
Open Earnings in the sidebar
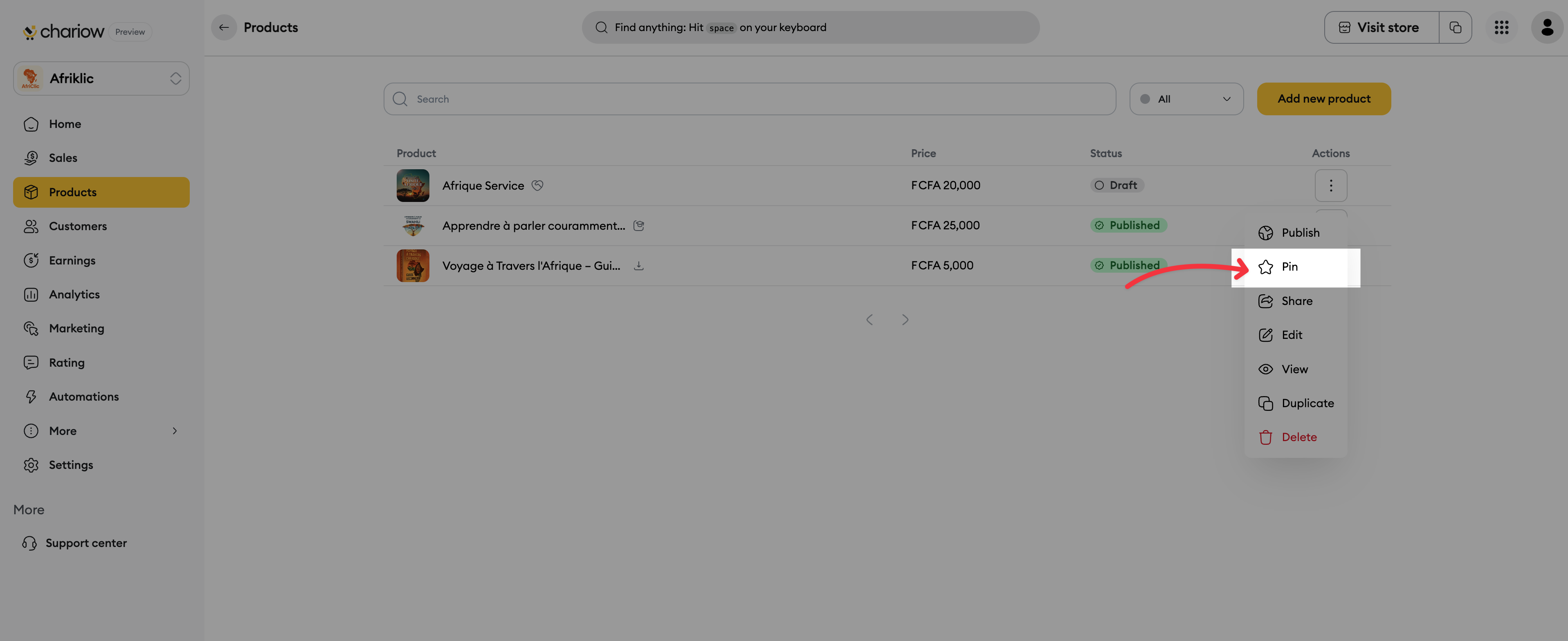click(101, 260)
